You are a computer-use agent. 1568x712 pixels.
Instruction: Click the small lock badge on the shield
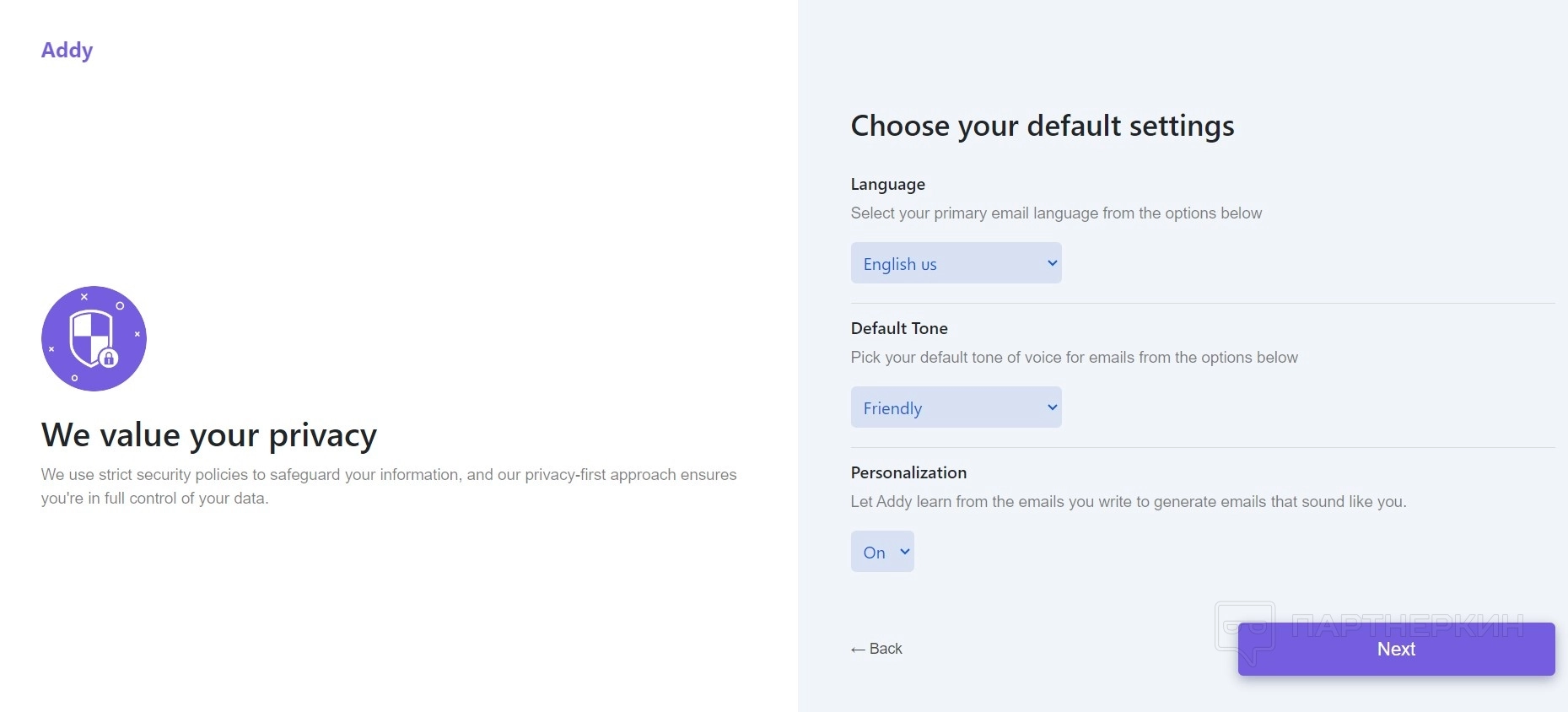109,359
